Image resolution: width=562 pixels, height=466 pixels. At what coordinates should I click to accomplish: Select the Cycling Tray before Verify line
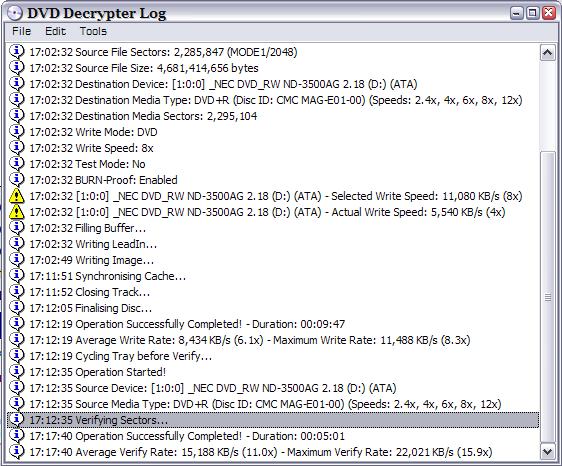[x=273, y=356]
